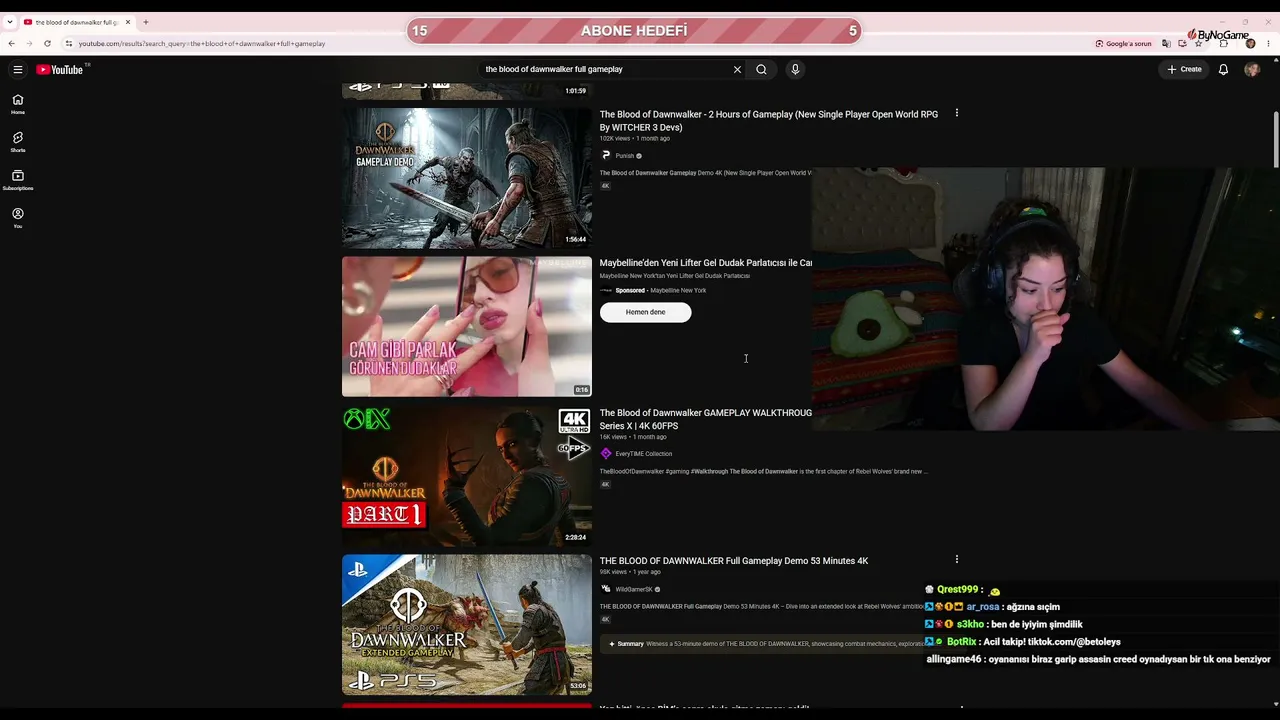Translate this page via the translate icon
Image resolution: width=1280 pixels, height=720 pixels.
coord(1166,44)
